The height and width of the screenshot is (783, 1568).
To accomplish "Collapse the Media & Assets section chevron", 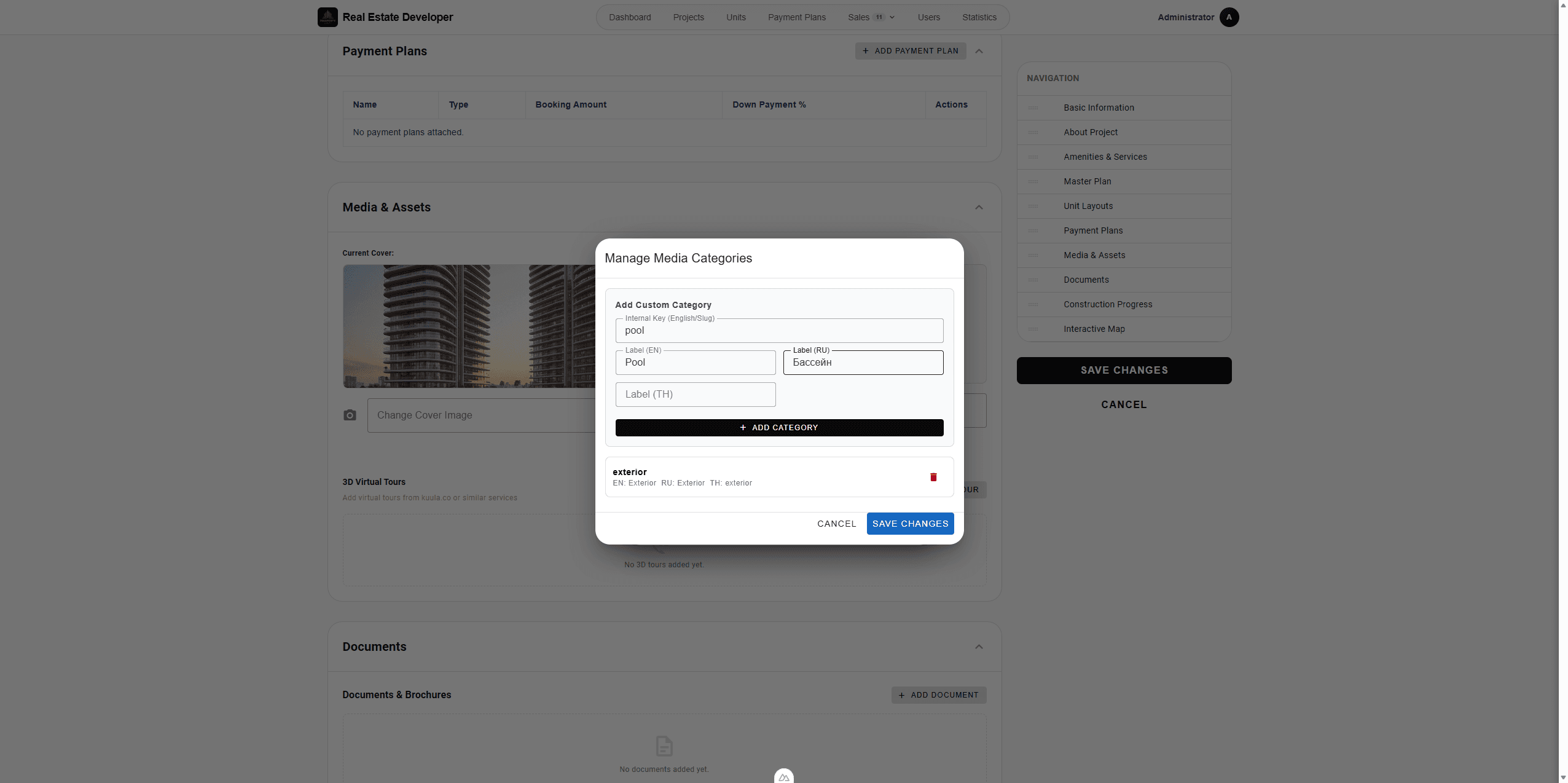I will [979, 207].
